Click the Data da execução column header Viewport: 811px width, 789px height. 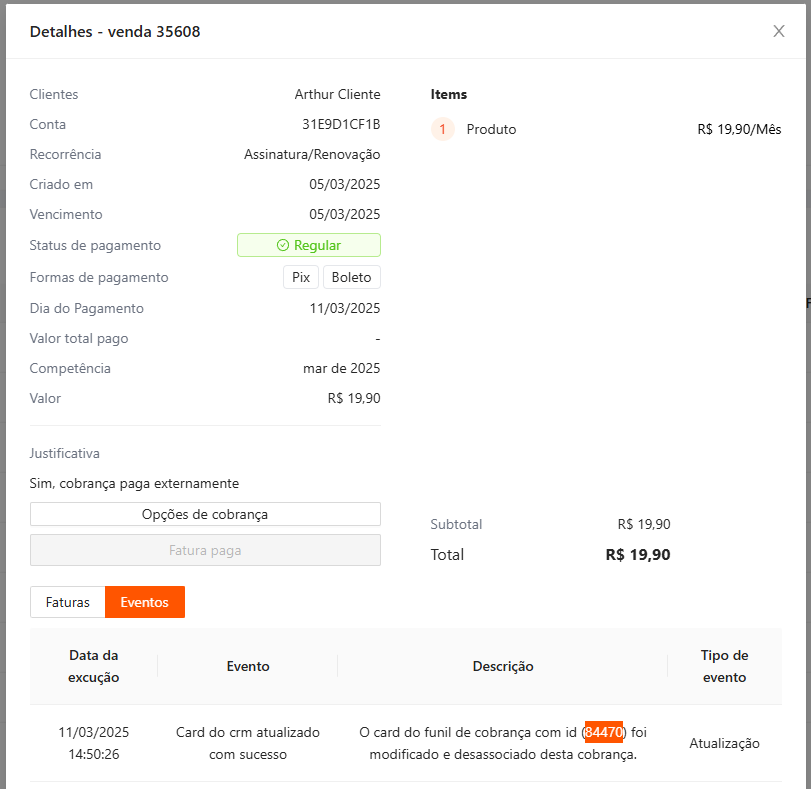point(94,666)
